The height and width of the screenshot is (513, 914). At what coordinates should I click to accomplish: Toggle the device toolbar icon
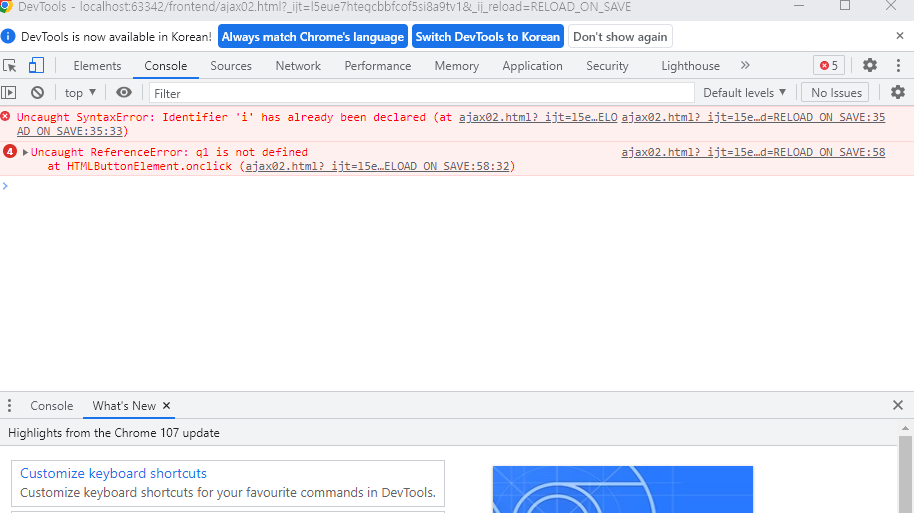point(36,65)
